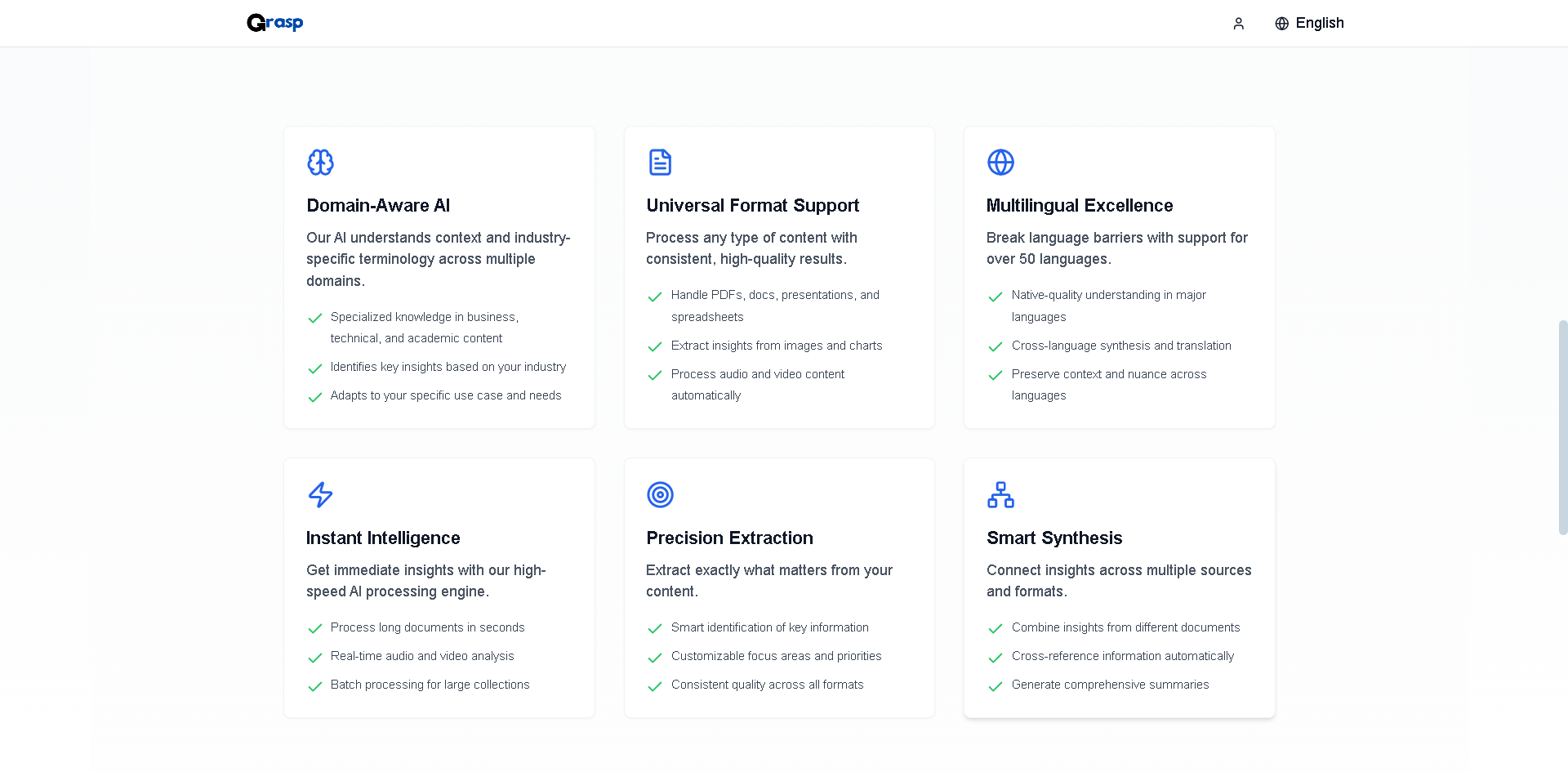1568x772 pixels.
Task: Click the Multilingual Excellence heading
Action: click(1080, 206)
